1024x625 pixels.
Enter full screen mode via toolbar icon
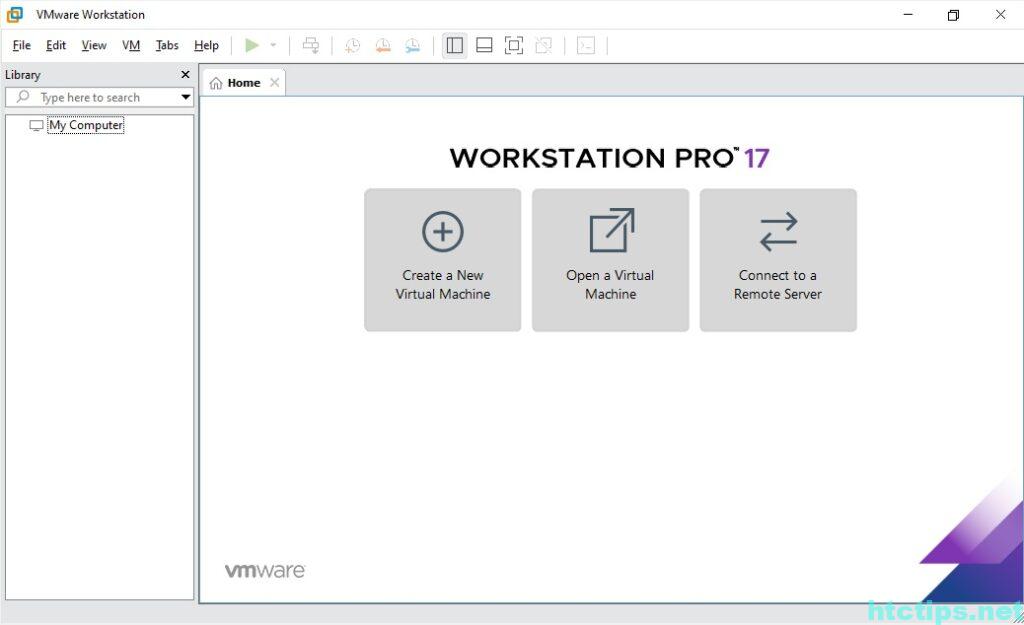(513, 45)
